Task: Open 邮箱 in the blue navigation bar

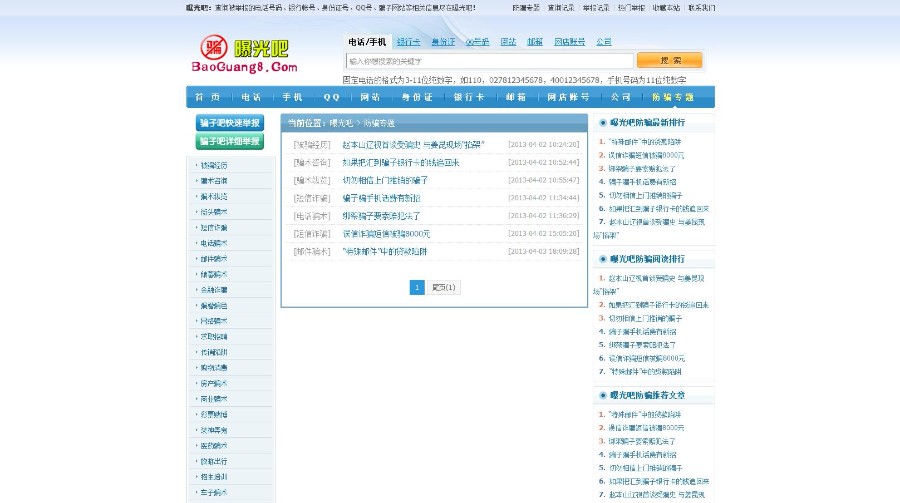Action: pos(516,97)
